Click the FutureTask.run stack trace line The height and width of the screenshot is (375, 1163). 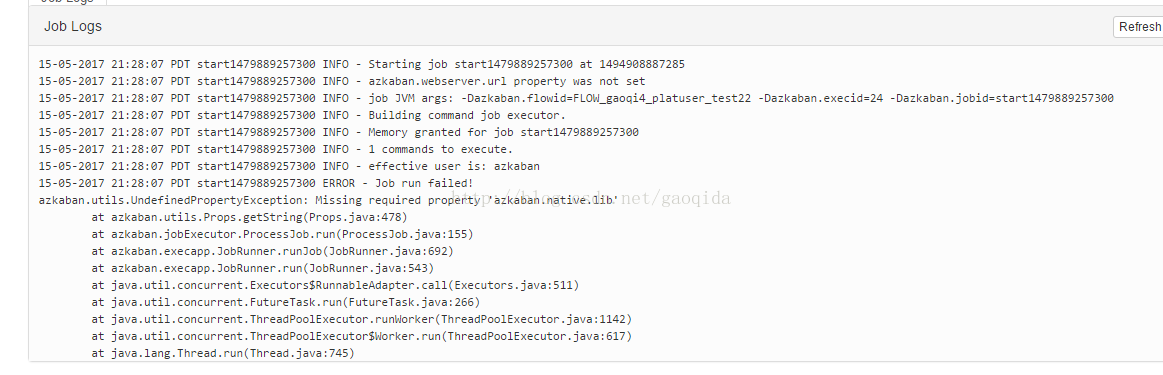click(286, 303)
